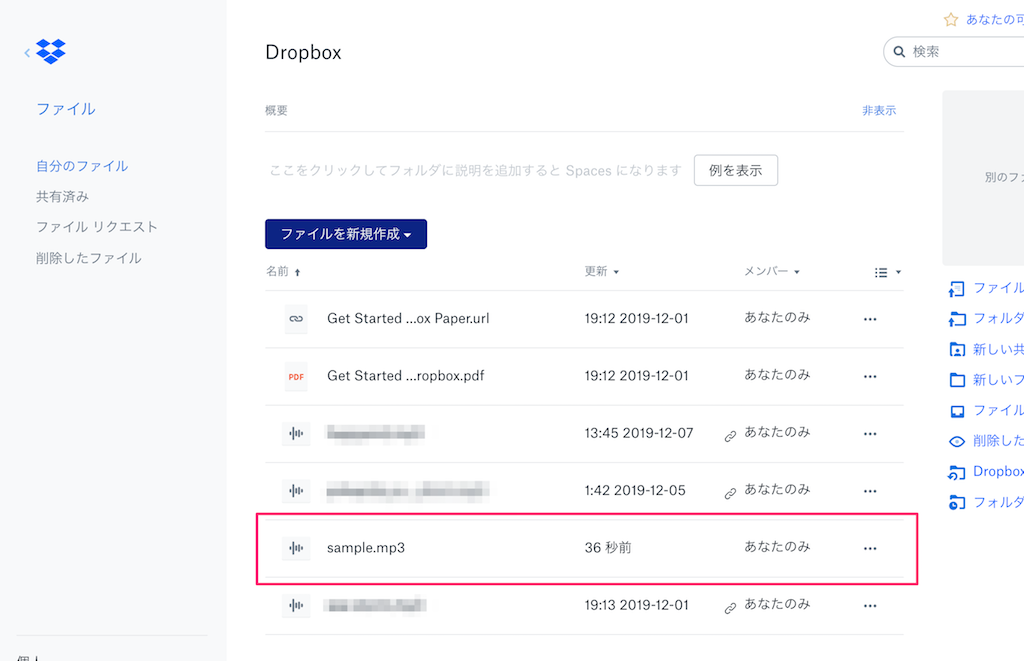Open more options for the 13:45 2019-12-07 file
This screenshot has width=1024, height=661.
[870, 434]
